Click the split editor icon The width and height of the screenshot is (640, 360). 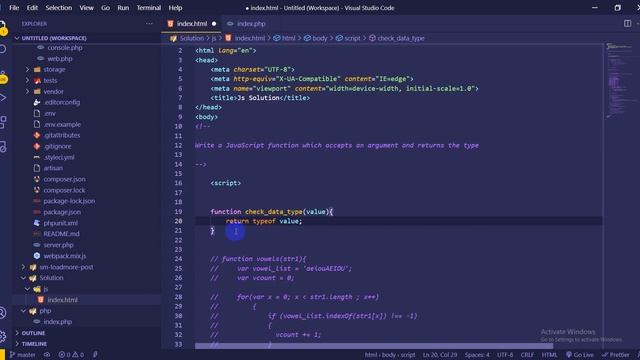(x=627, y=24)
